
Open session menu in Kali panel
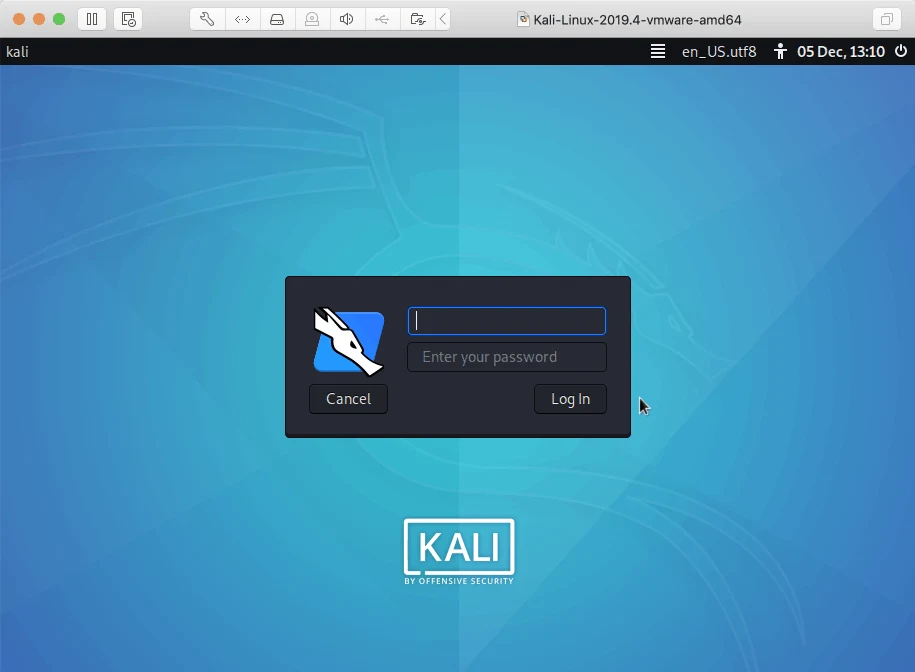pos(658,51)
